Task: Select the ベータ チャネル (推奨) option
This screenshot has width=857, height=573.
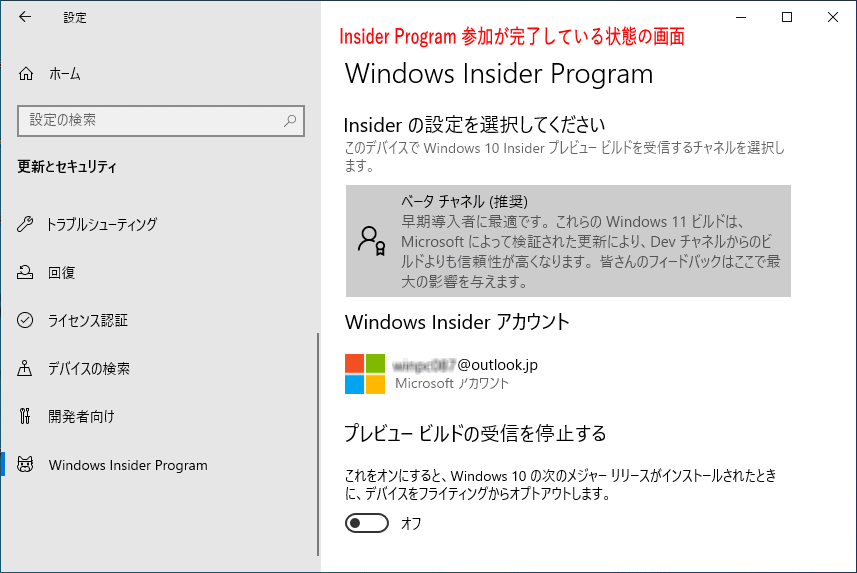Action: point(568,241)
